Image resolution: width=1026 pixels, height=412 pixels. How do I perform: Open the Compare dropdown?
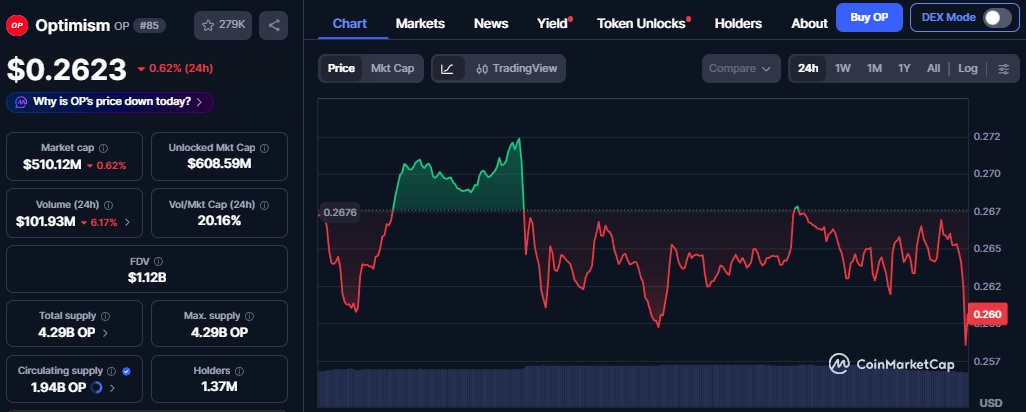click(x=741, y=69)
